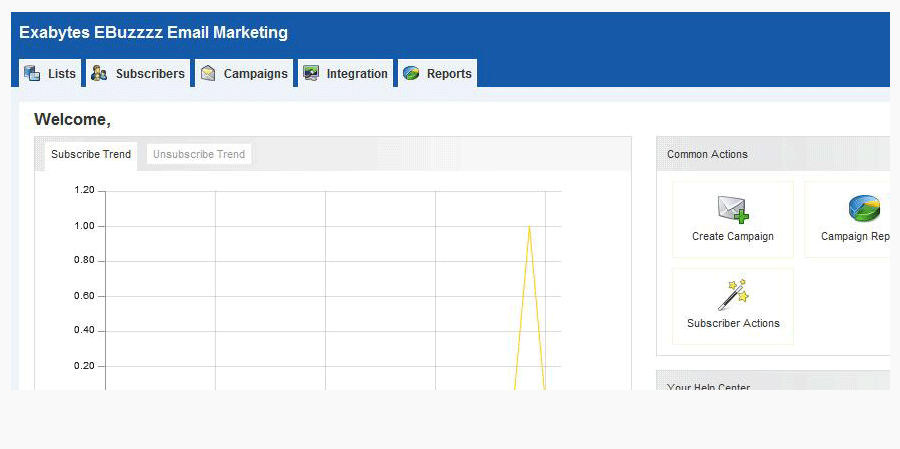The height and width of the screenshot is (449, 900).
Task: Click the Create Campaign envelope-plus icon
Action: point(733,208)
